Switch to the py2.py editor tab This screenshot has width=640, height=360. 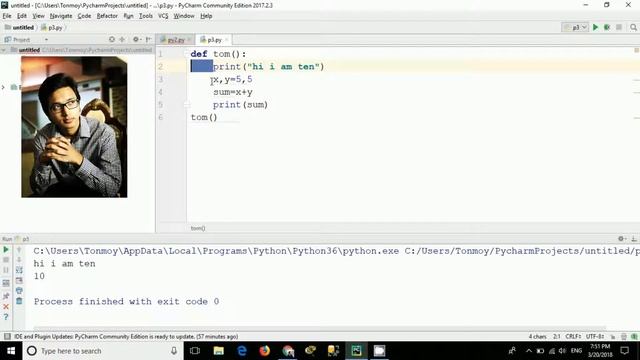pyautogui.click(x=176, y=40)
